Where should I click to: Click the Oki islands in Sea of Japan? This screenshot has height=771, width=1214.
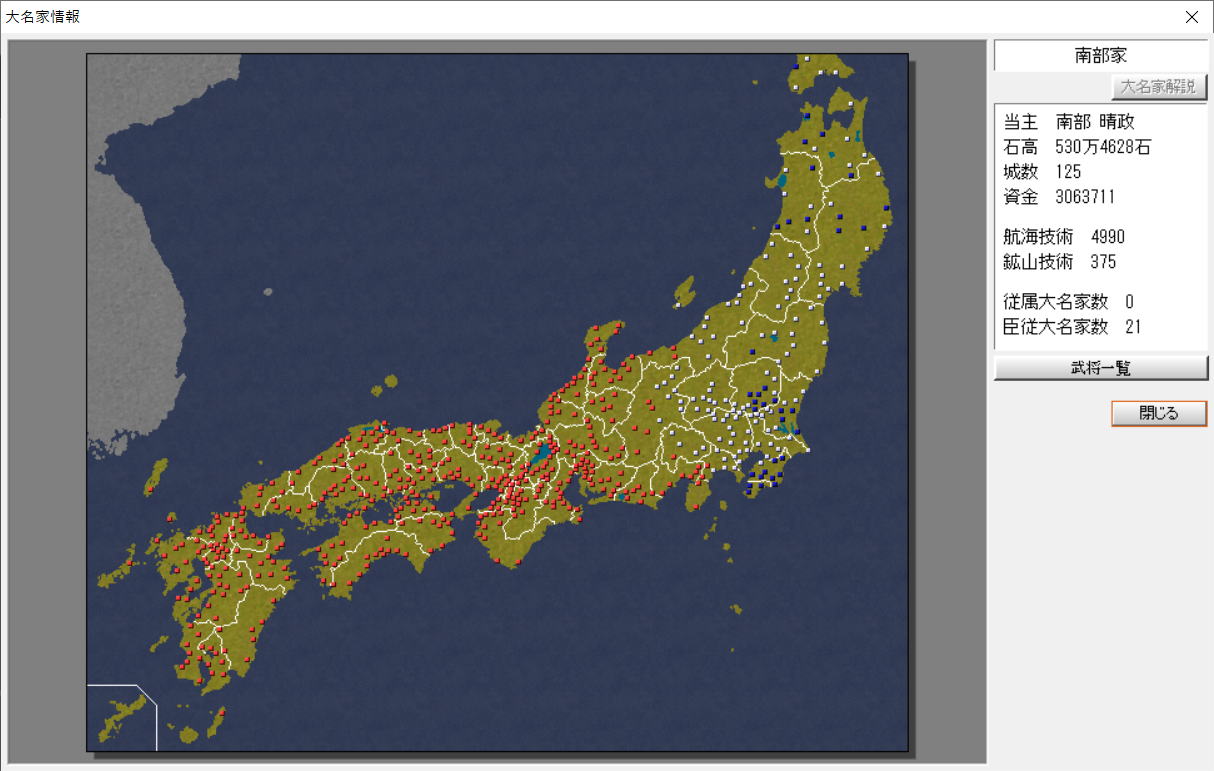click(x=387, y=383)
